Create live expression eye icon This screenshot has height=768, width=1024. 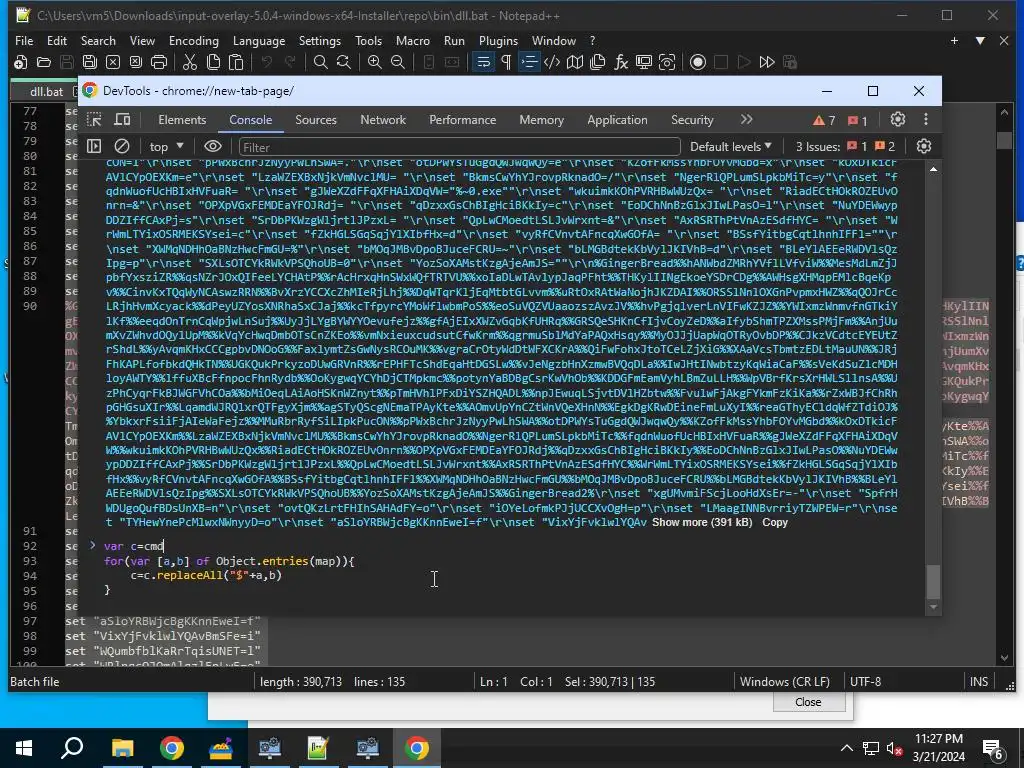[x=213, y=146]
